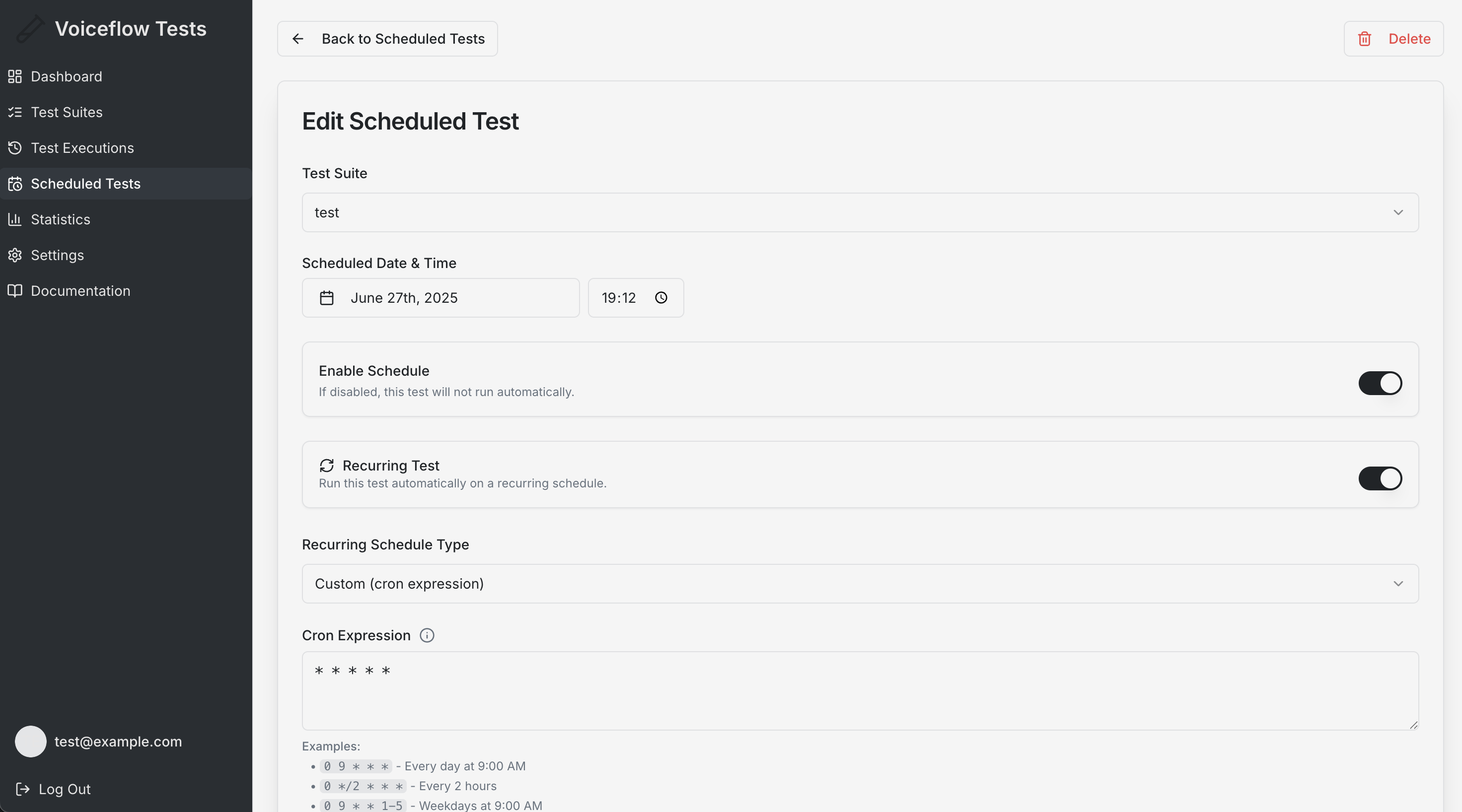Click the Dashboard grid icon
The image size is (1462, 812).
click(15, 76)
